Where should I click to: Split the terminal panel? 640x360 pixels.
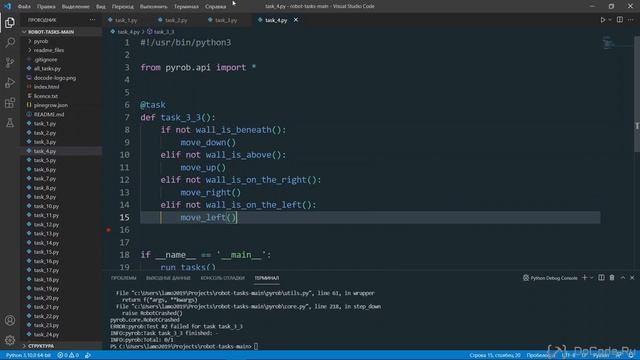[x=601, y=278]
